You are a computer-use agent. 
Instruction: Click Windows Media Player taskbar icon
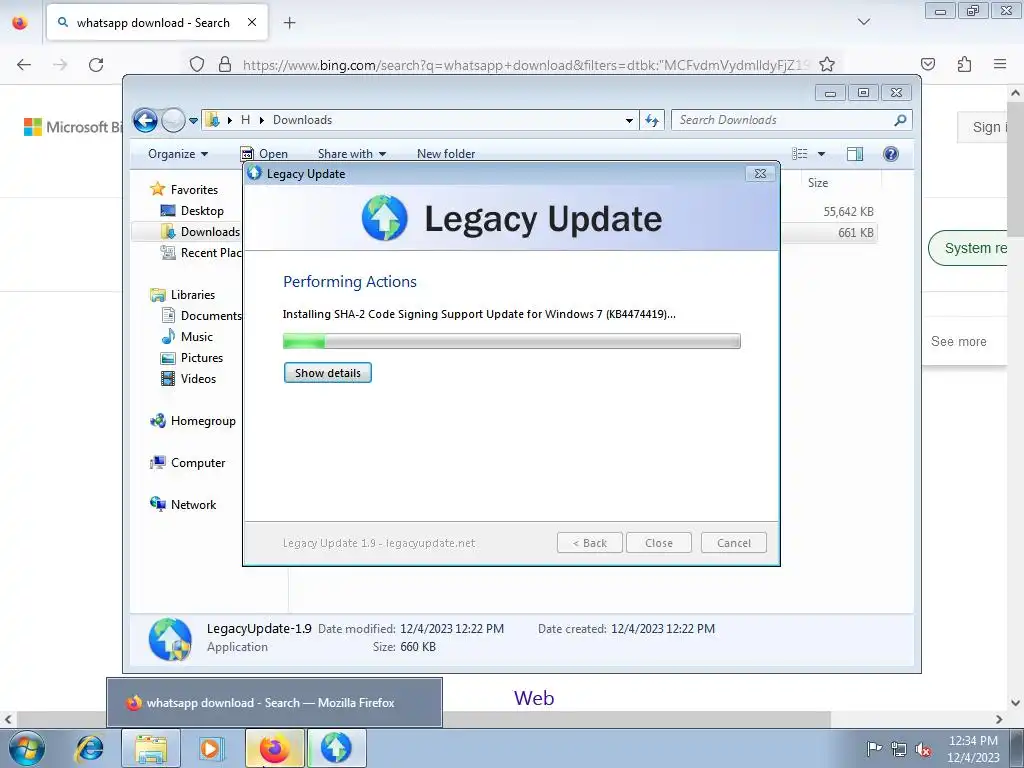210,748
